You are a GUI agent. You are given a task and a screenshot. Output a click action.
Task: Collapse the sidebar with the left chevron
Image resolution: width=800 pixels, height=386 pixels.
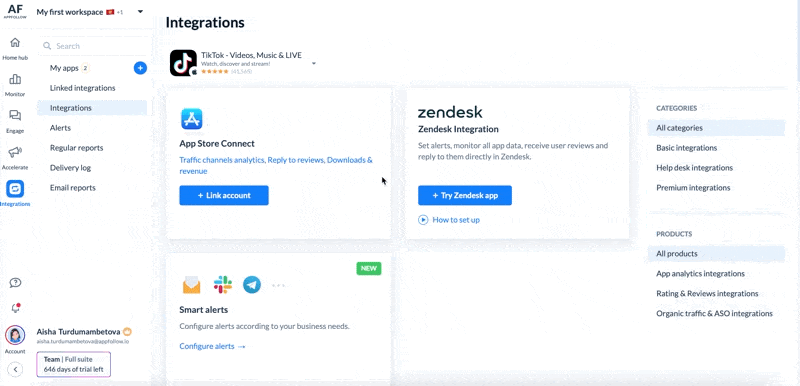(15, 369)
